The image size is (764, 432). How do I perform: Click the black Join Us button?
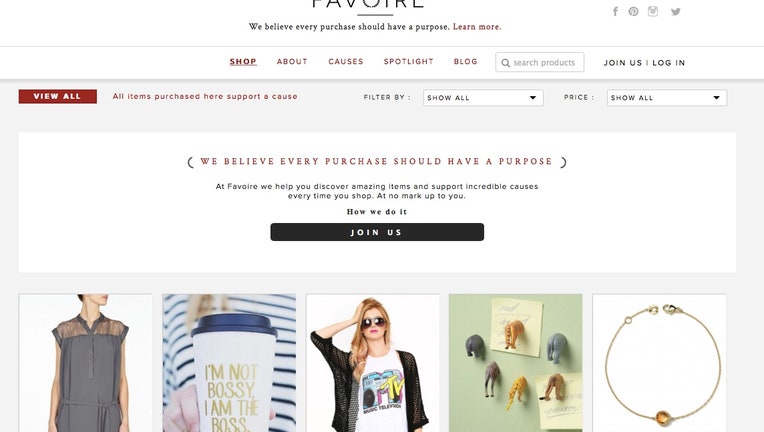pos(377,232)
